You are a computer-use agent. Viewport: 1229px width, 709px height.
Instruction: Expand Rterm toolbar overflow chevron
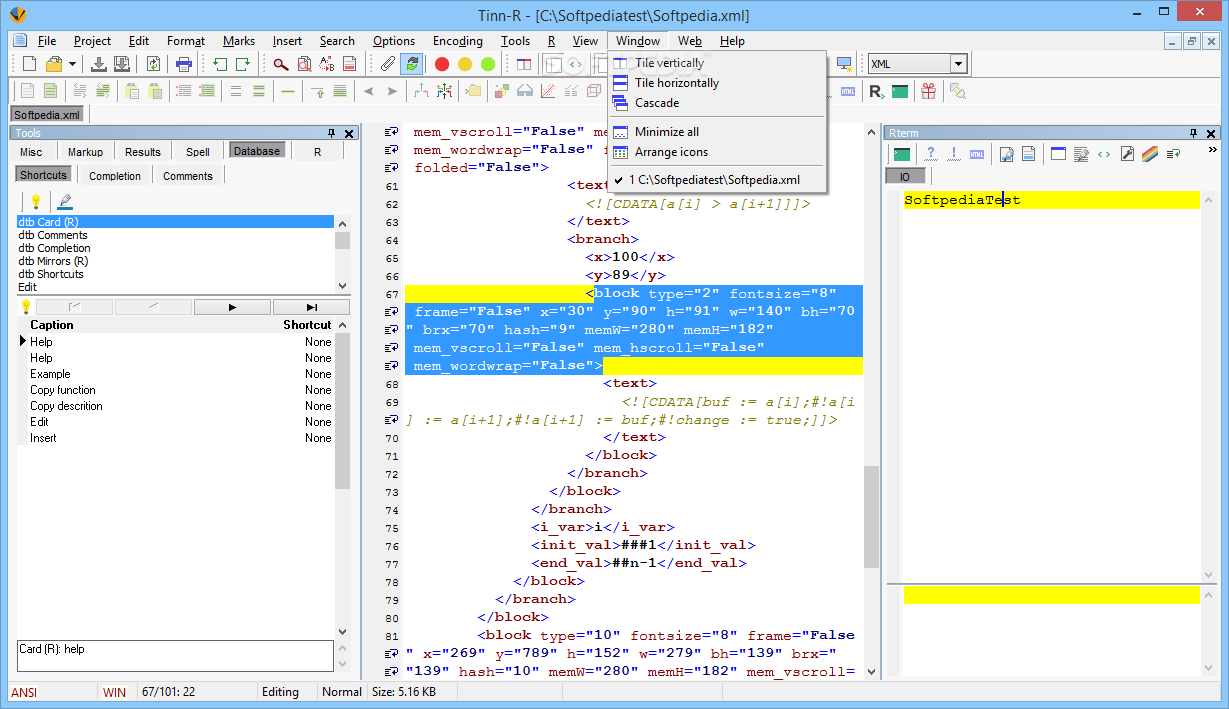pos(1212,150)
